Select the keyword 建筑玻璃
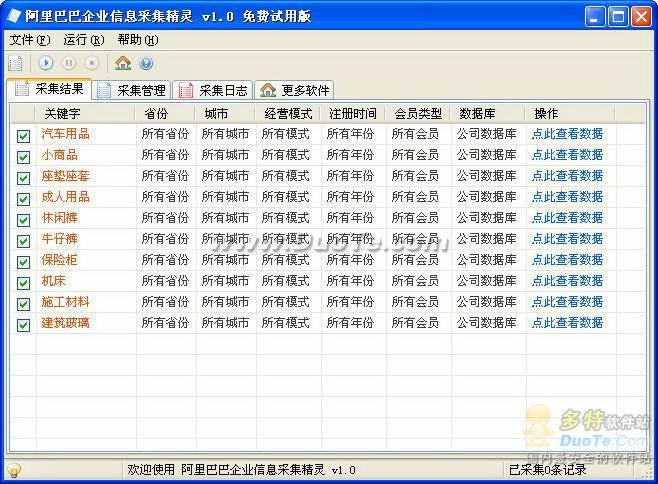This screenshot has width=658, height=484. [x=65, y=323]
